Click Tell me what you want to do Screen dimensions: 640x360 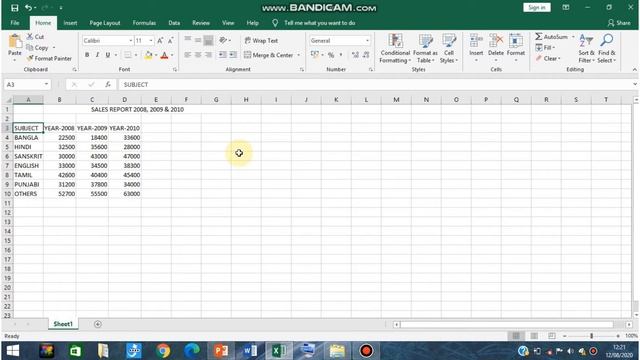[319, 23]
